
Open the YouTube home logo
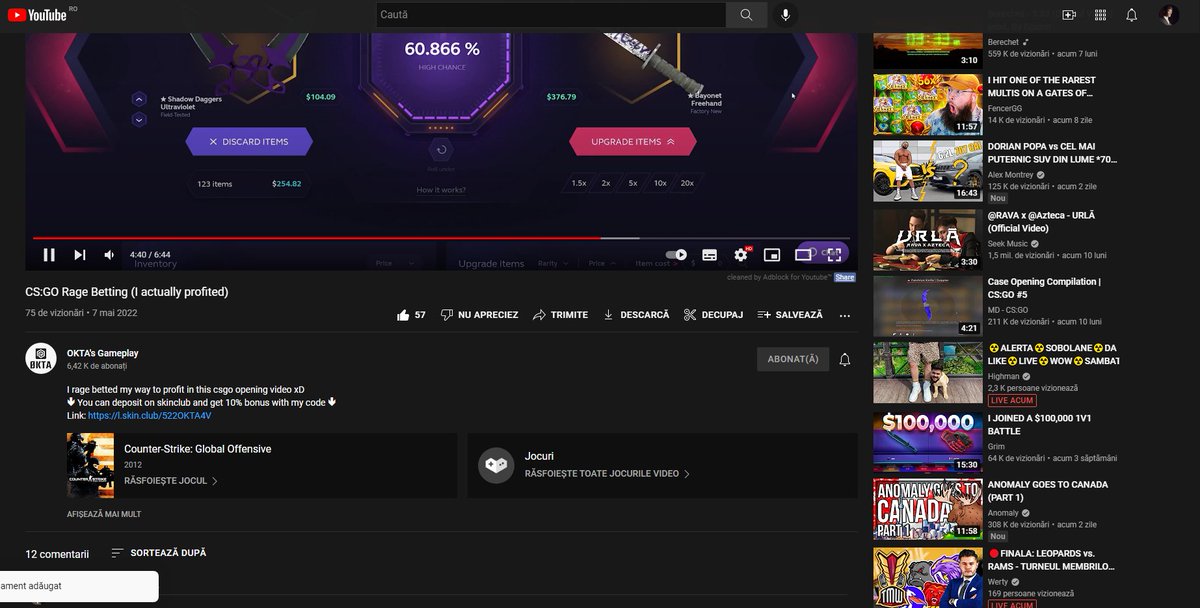coord(37,15)
